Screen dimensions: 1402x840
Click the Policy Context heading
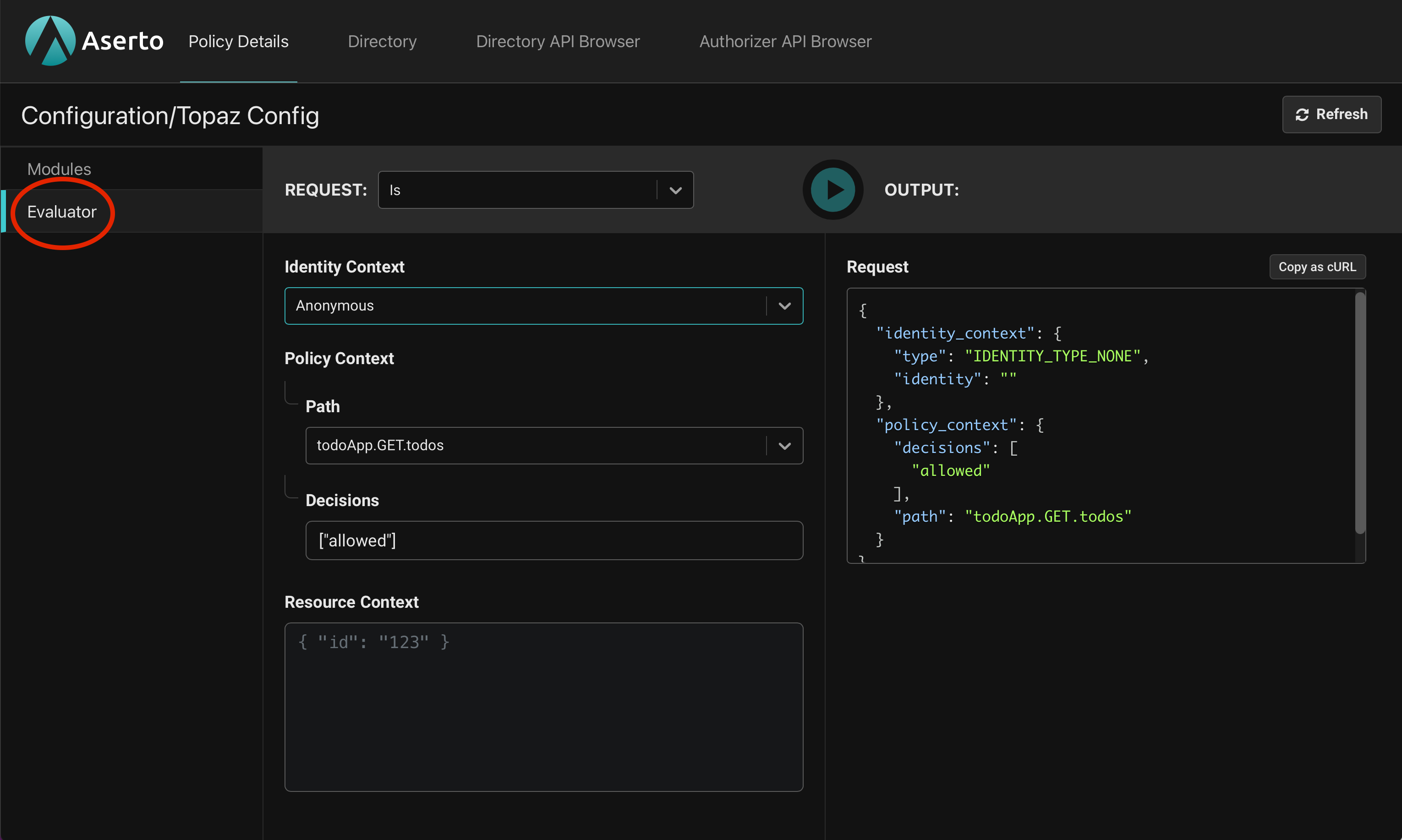339,358
